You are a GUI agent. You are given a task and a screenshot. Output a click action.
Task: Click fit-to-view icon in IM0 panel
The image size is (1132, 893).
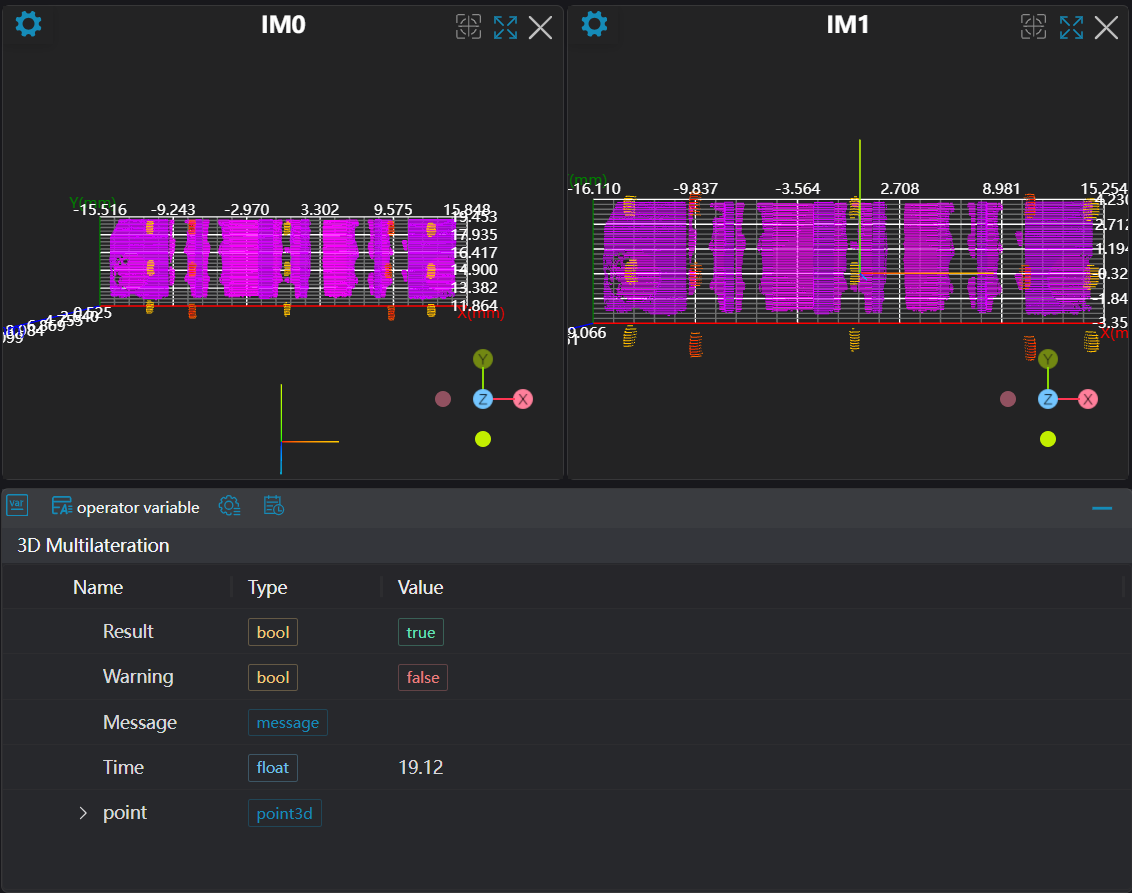[x=468, y=27]
